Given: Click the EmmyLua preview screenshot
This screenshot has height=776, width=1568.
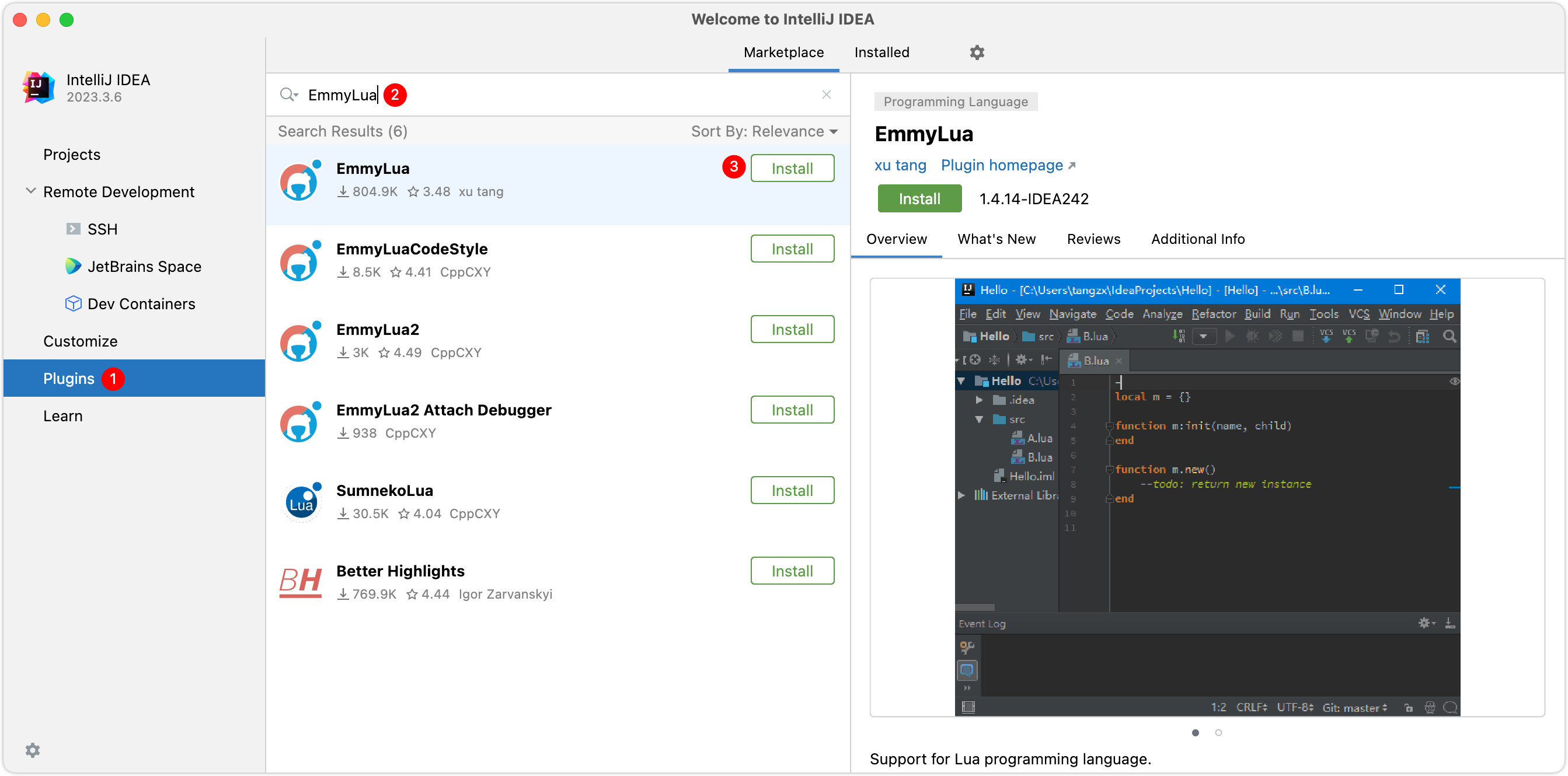Looking at the screenshot, I should click(1207, 497).
